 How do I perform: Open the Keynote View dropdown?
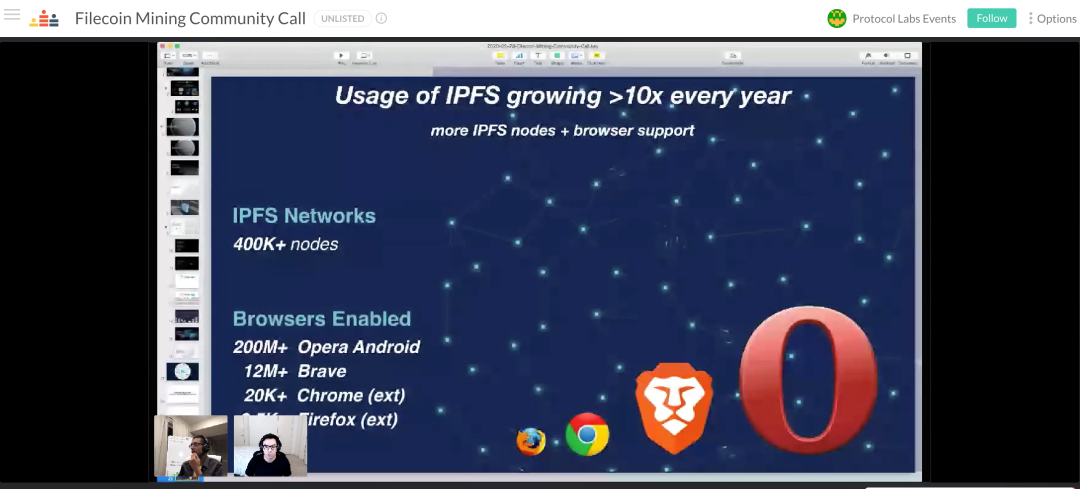[x=168, y=57]
